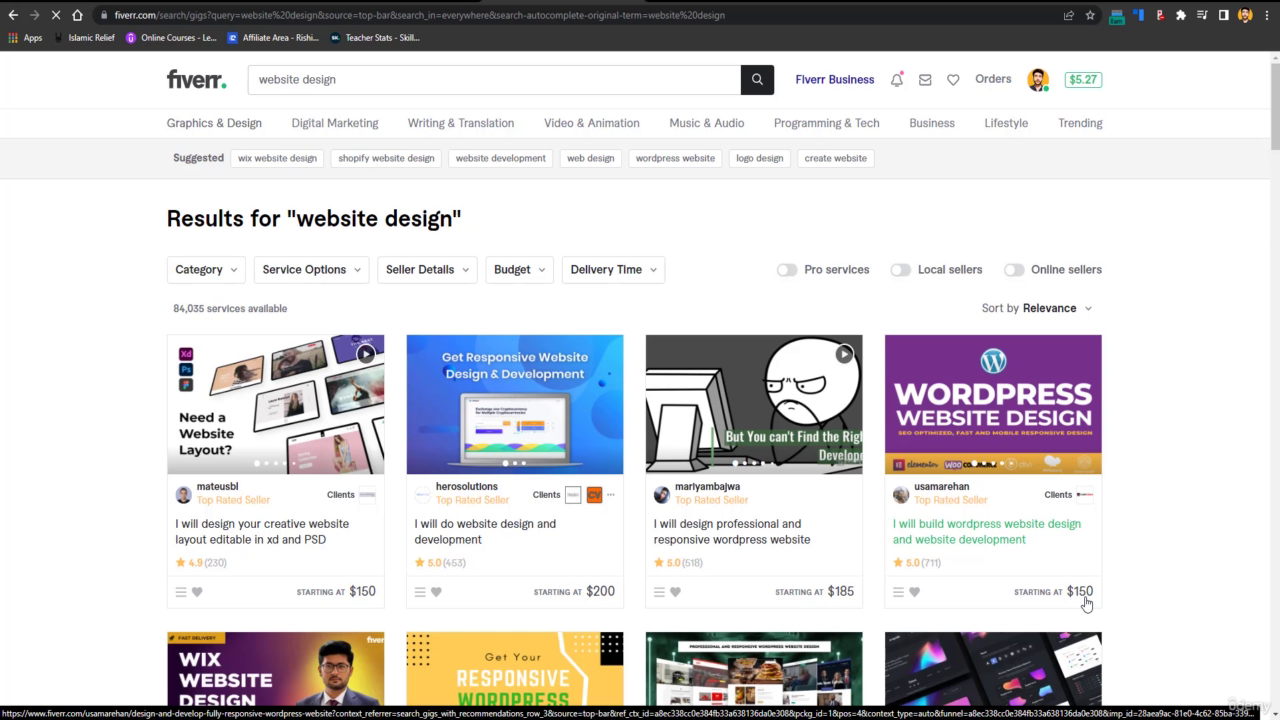Viewport: 1280px width, 720px height.
Task: Open the Islamic Relief bookmark
Action: 84,38
